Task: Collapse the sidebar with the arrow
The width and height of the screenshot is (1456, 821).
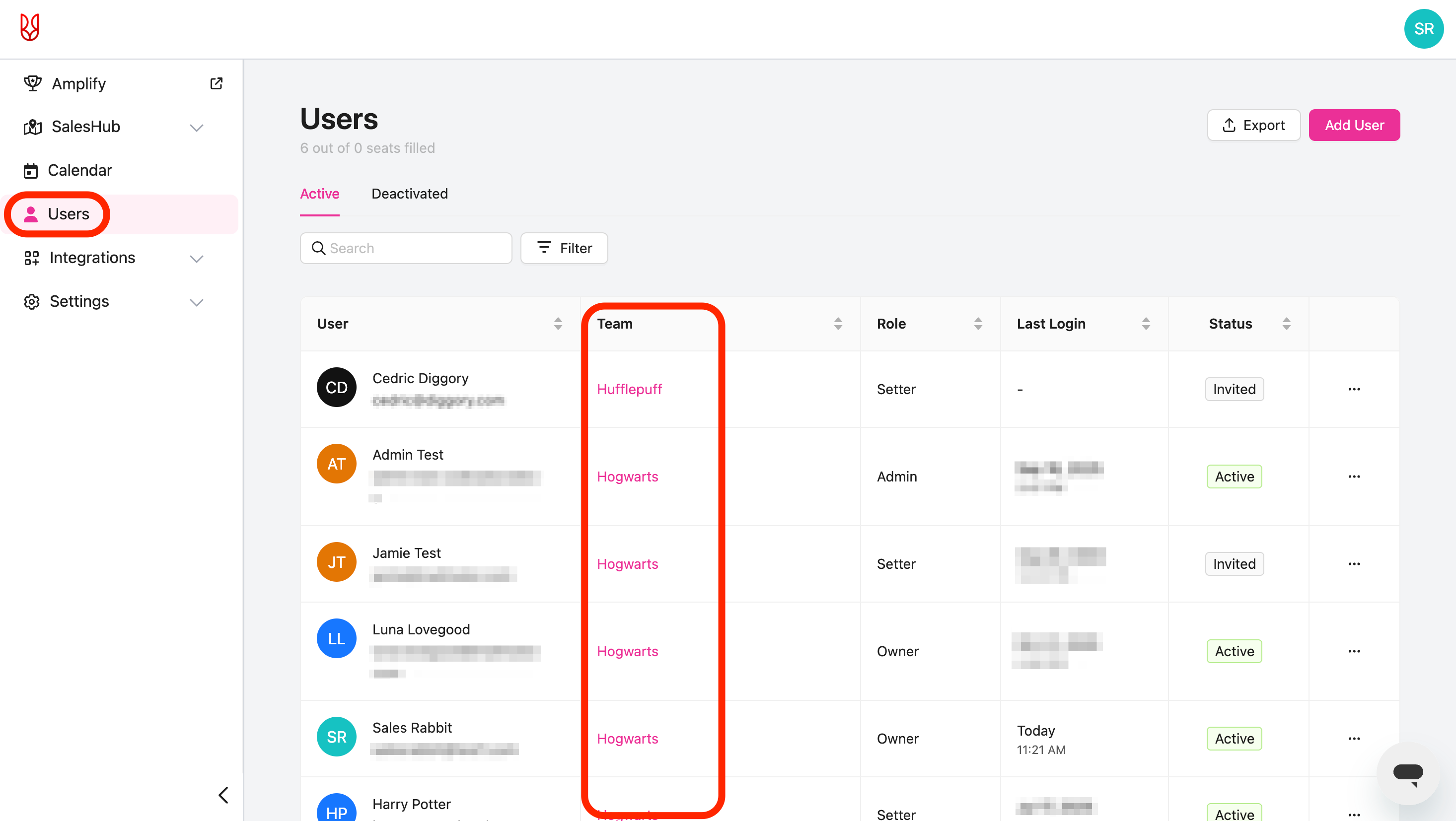Action: pos(223,794)
